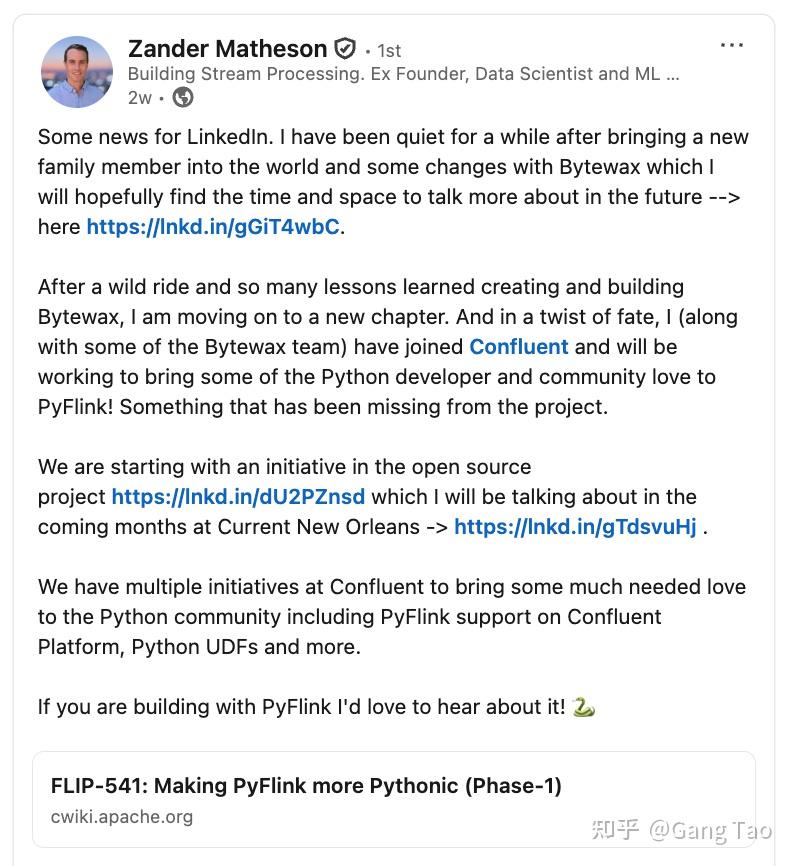Click the globe public visibility icon
This screenshot has height=866, width=792.
(x=183, y=97)
